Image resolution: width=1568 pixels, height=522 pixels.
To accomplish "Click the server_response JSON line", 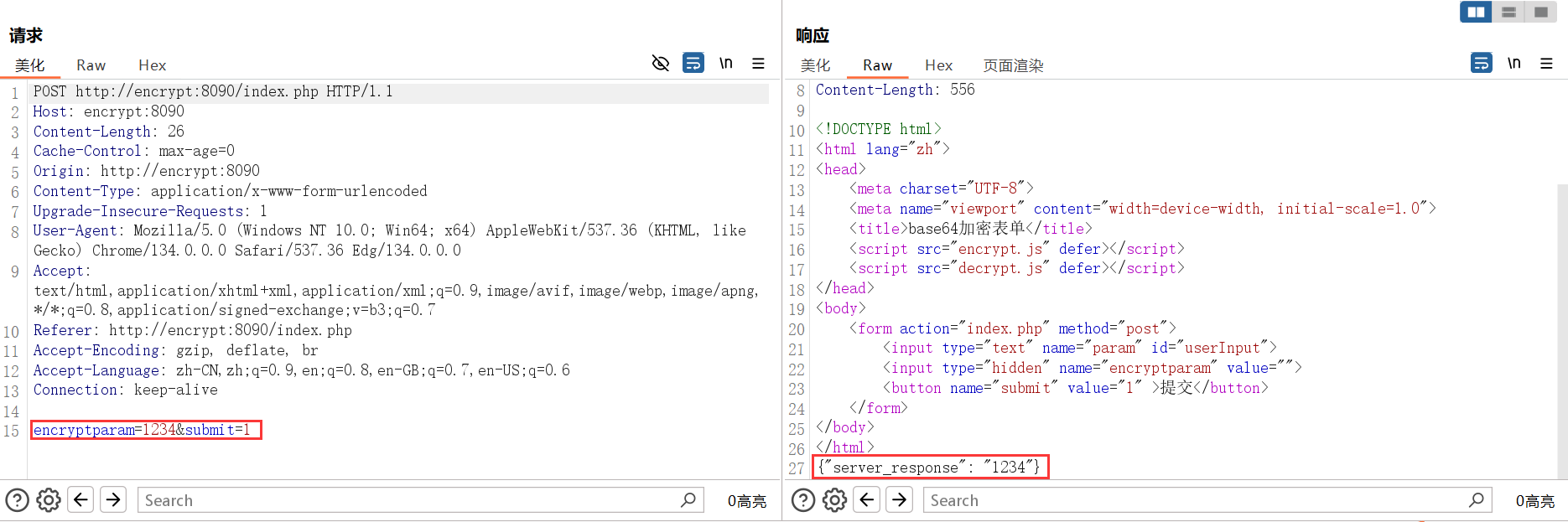I will tap(928, 468).
